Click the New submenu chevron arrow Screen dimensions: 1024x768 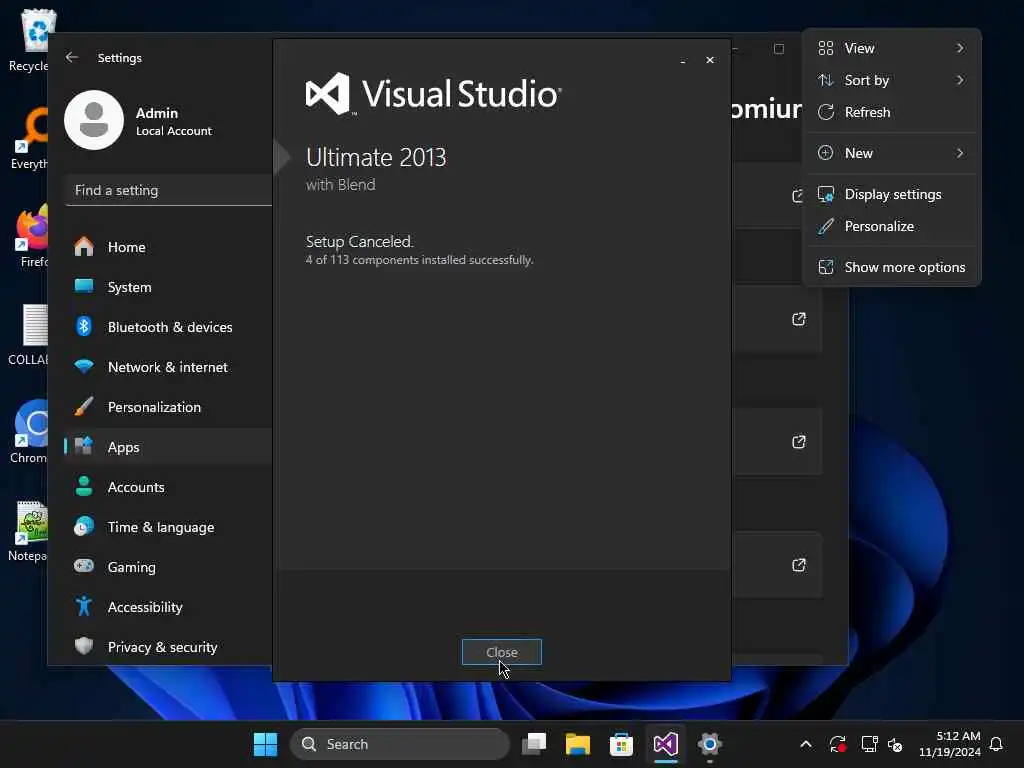tap(960, 153)
